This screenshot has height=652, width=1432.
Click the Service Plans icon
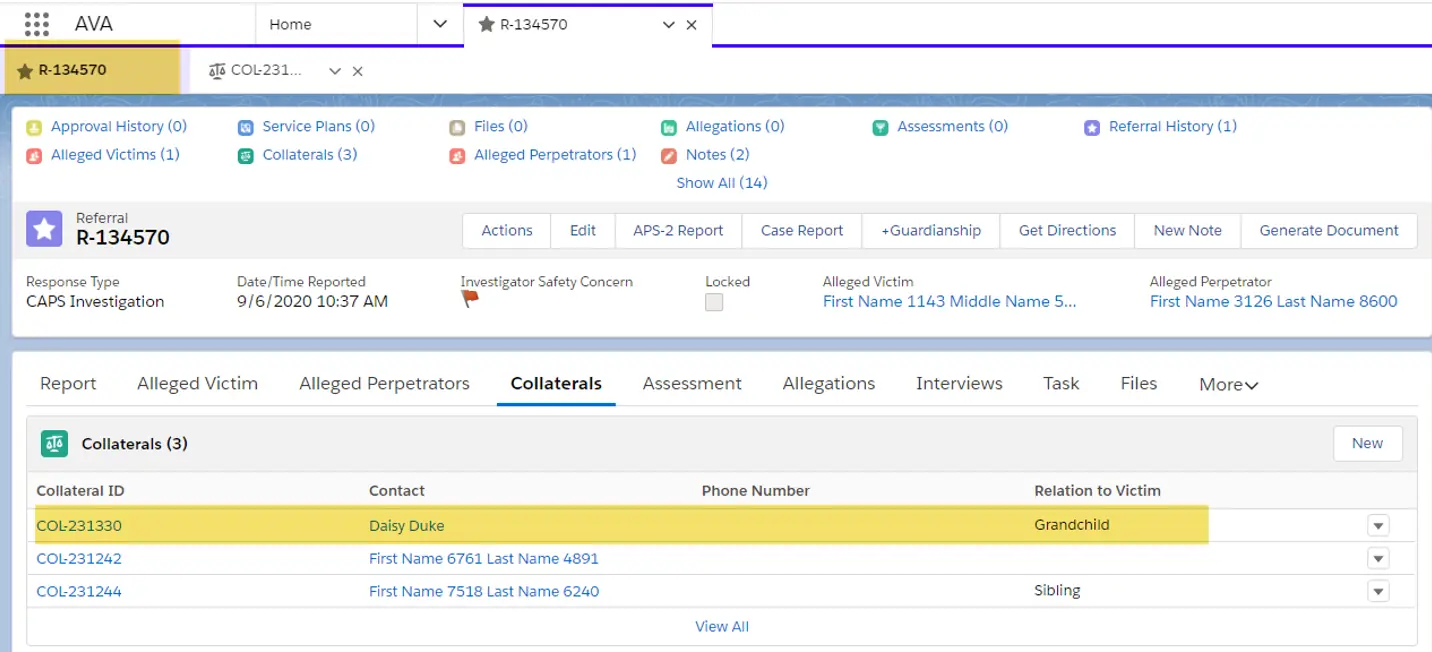(x=245, y=127)
